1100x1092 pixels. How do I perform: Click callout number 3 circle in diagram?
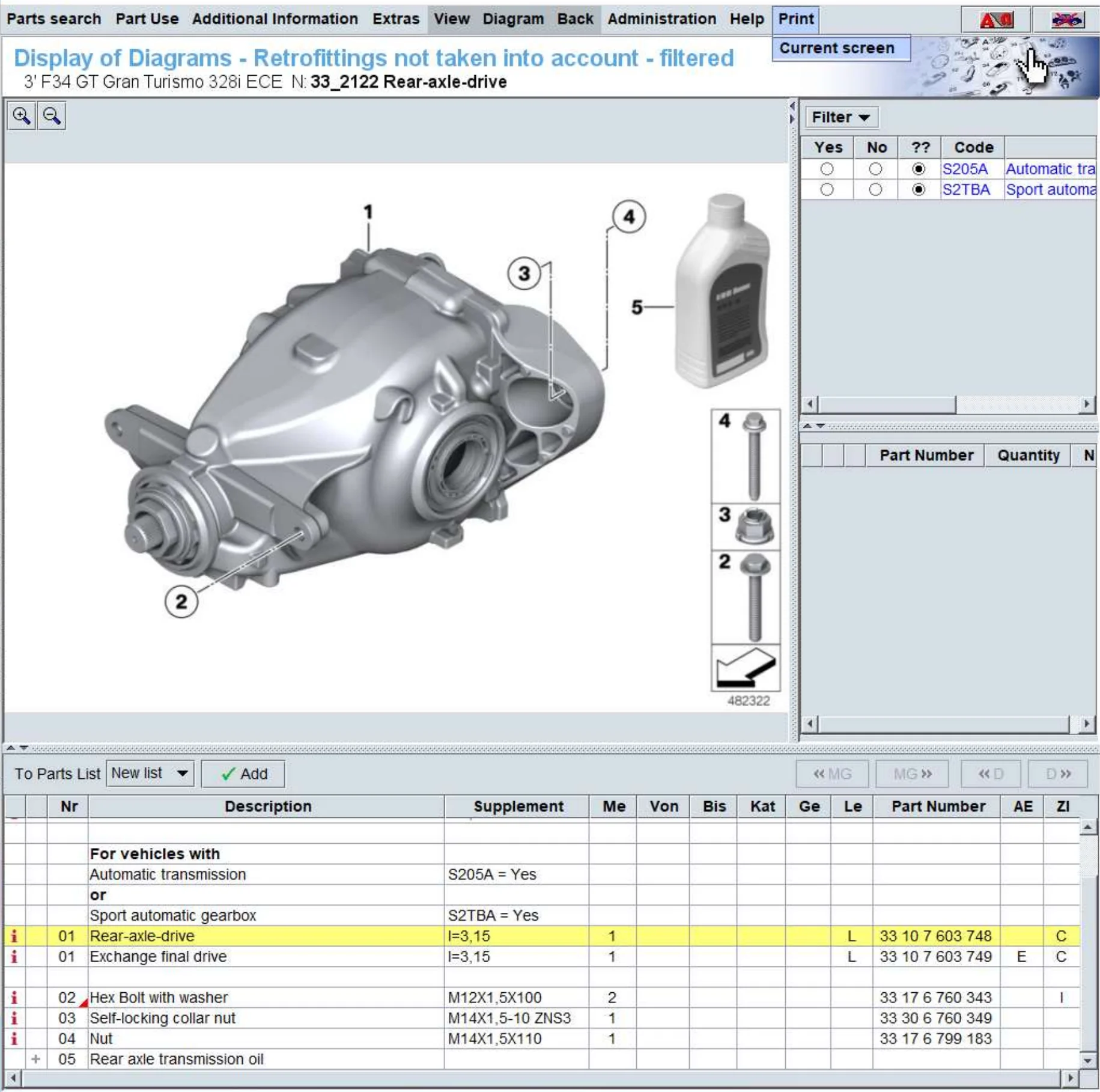524,273
